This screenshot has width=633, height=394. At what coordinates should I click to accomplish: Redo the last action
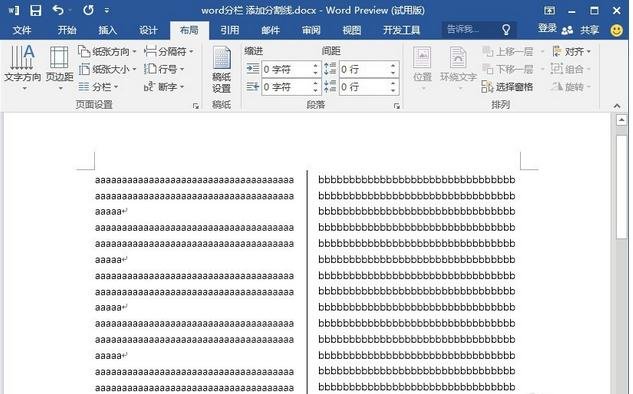(88, 10)
